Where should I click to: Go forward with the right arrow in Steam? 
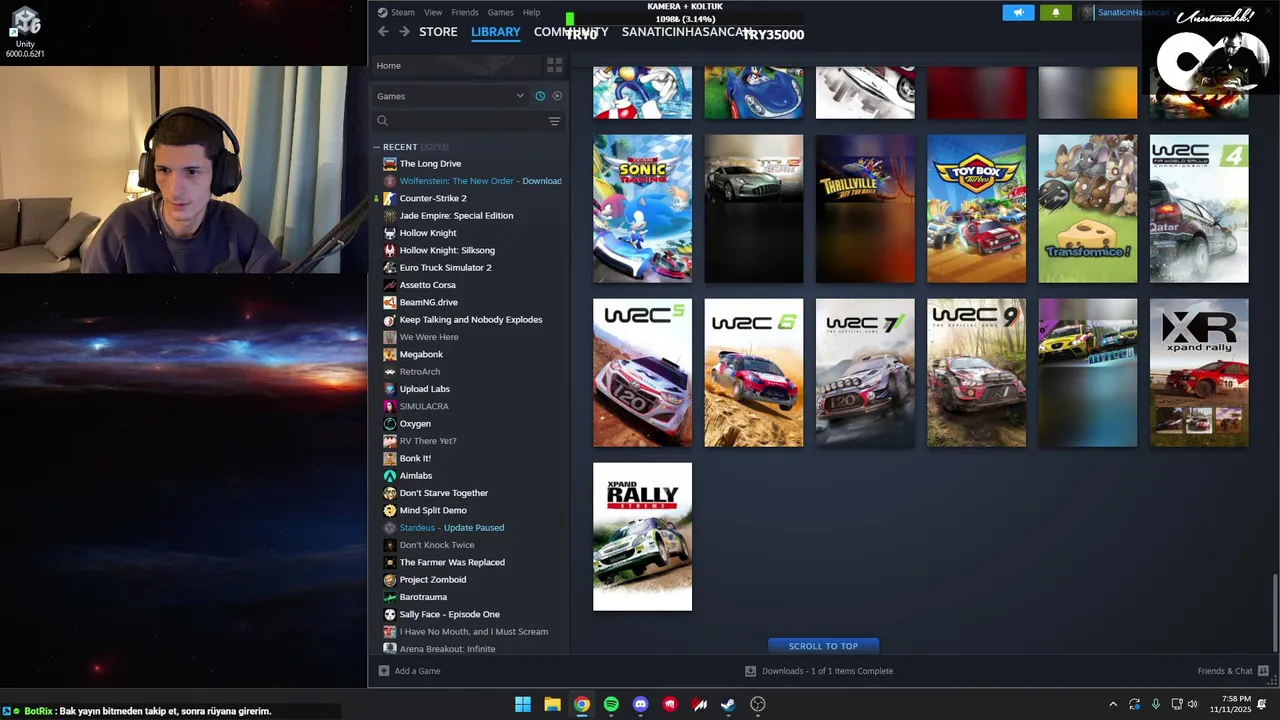pos(404,32)
